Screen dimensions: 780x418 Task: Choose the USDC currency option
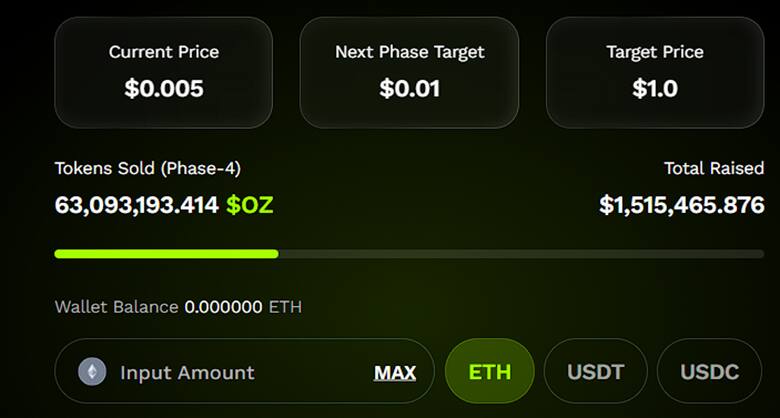[x=709, y=372]
